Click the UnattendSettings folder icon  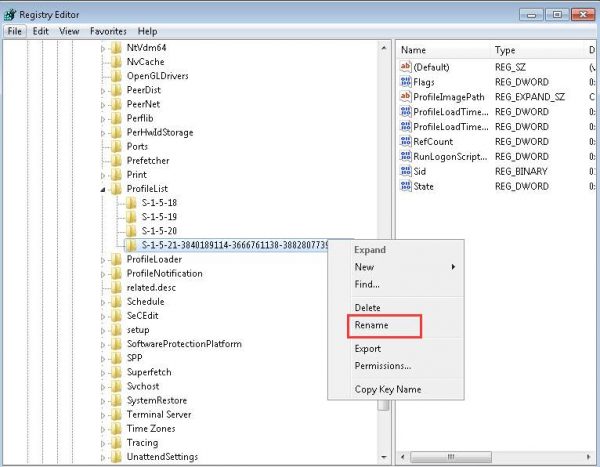116,457
